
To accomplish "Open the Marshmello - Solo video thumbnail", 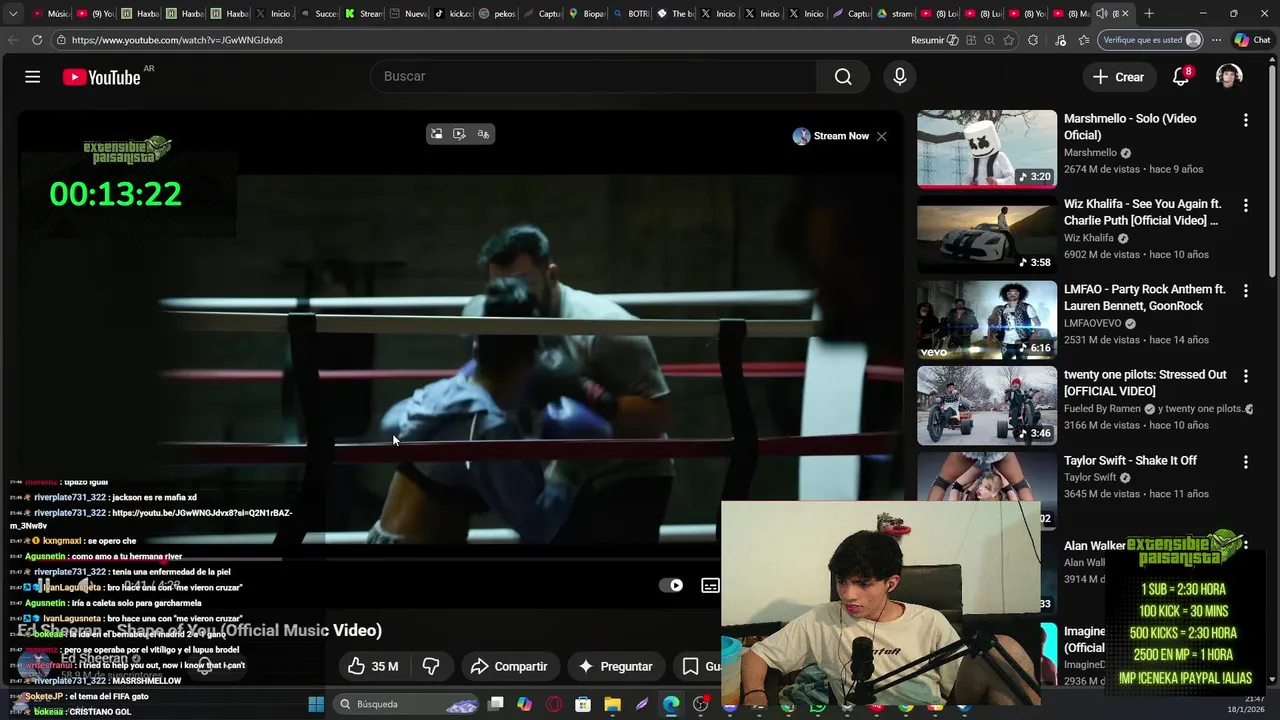I will coord(986,148).
